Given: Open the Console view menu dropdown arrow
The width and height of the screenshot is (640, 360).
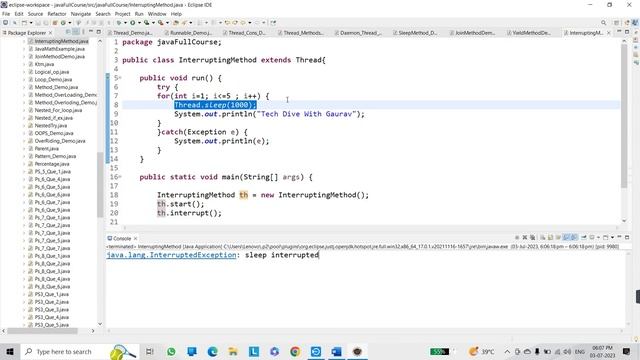Looking at the screenshot, I should [612, 238].
